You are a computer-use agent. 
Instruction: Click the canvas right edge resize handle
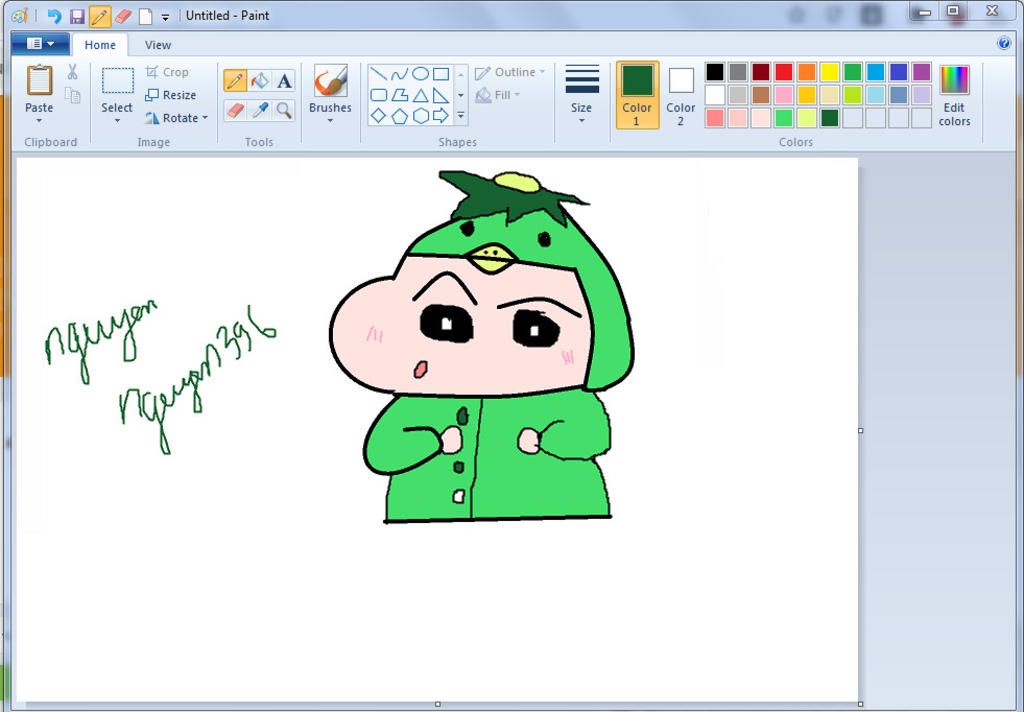tap(861, 430)
